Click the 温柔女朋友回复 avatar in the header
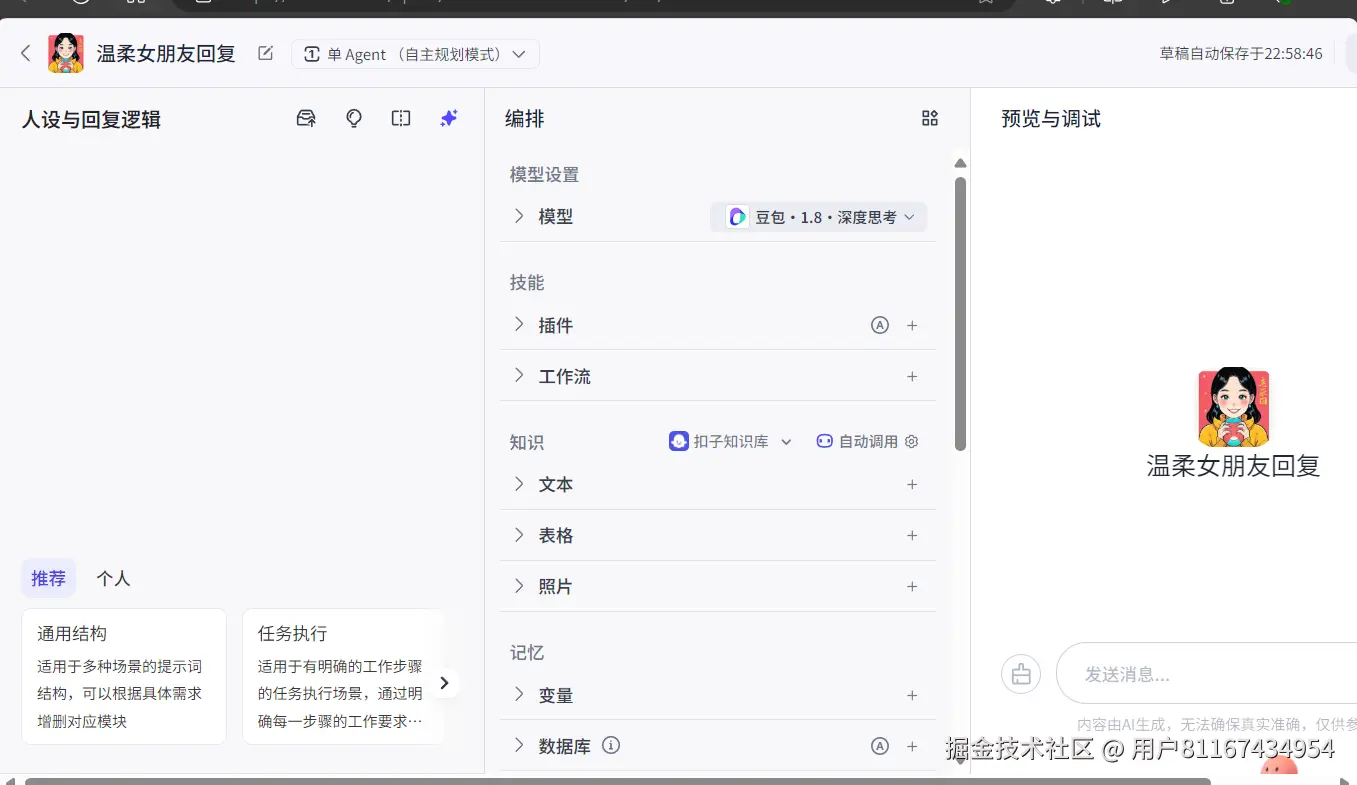The image size is (1357, 785). pyautogui.click(x=66, y=53)
